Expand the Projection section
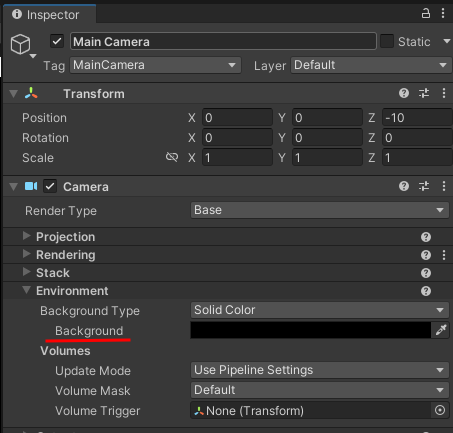Screen dimensions: 453x433 click(26, 236)
